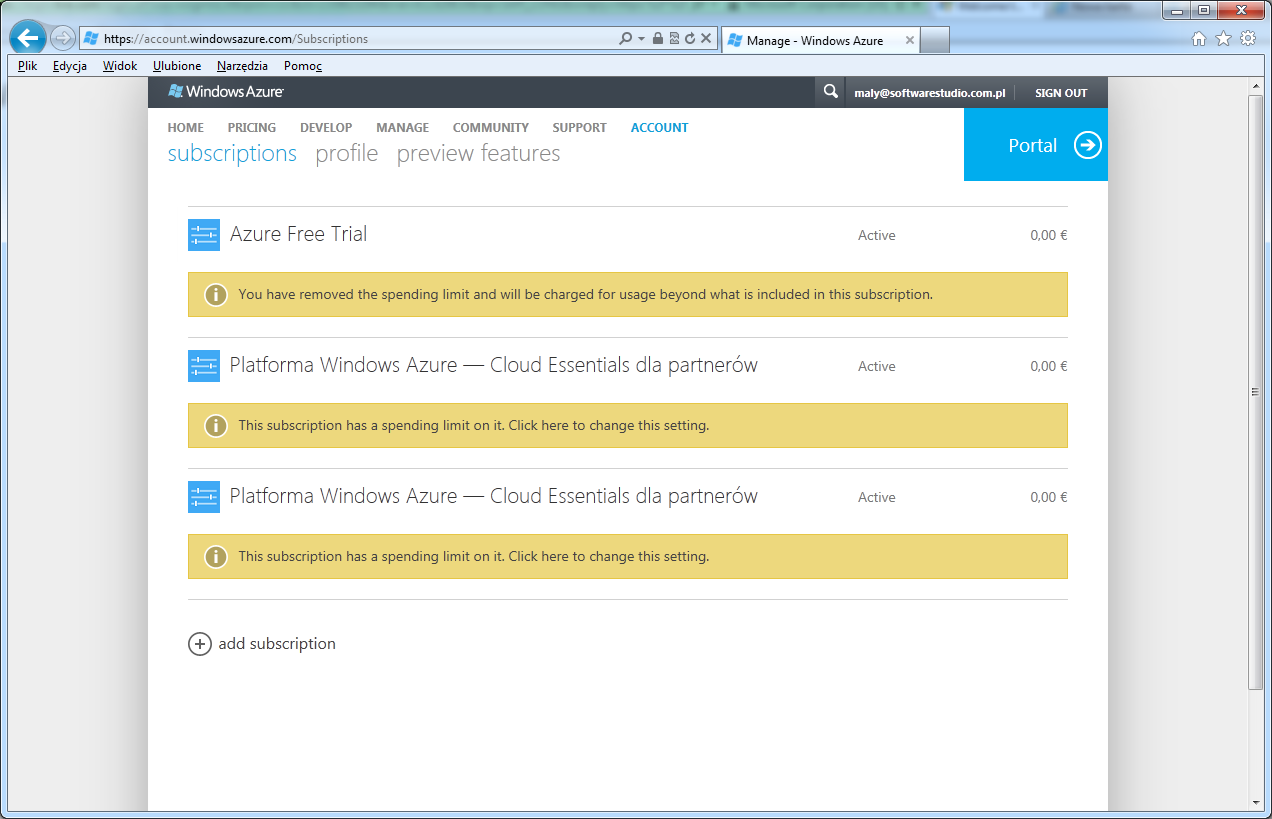Open the Narzędzia menu
Screen dimensions: 1272x819
pyautogui.click(x=242, y=66)
